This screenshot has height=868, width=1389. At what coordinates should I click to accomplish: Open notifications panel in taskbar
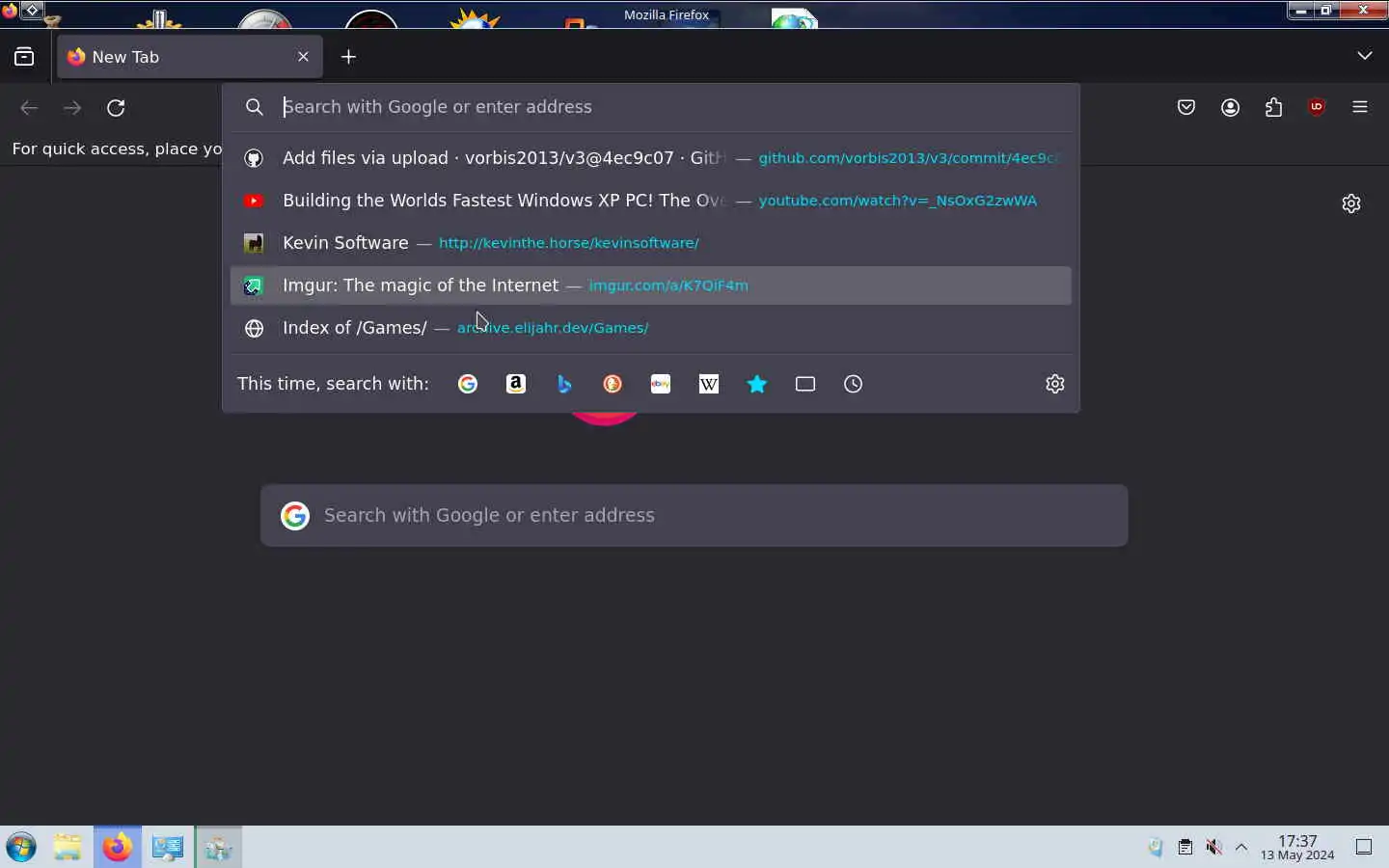coord(1364,848)
